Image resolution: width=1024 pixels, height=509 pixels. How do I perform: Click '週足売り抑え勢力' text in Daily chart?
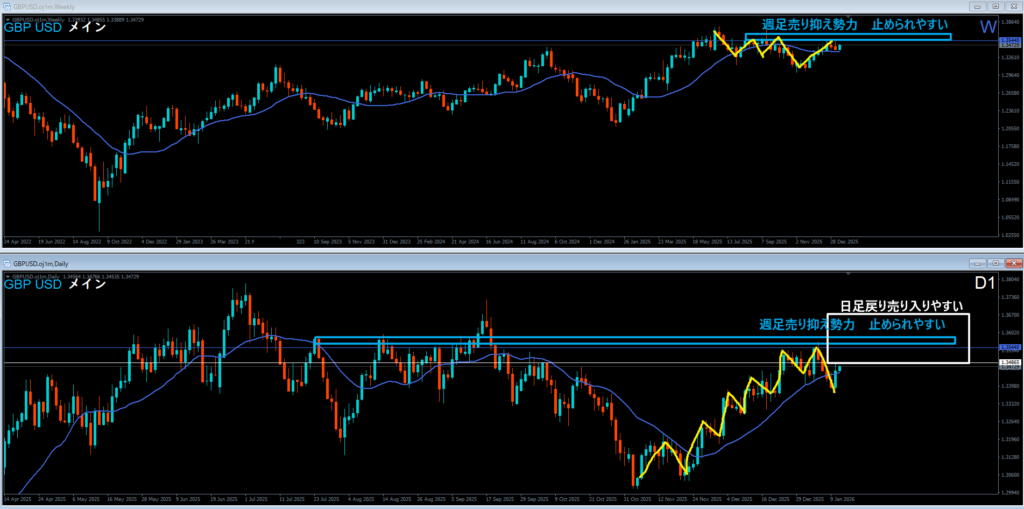[805, 325]
